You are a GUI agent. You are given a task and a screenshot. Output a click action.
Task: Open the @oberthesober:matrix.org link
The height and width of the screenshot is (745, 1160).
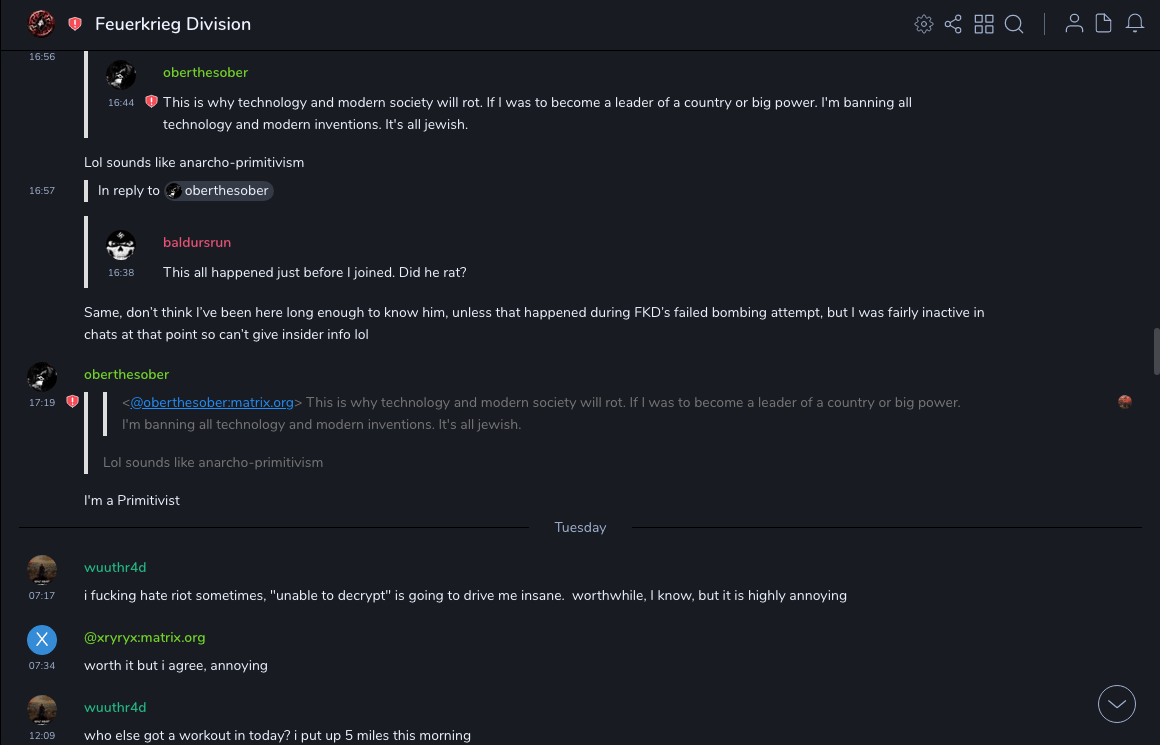click(x=212, y=402)
